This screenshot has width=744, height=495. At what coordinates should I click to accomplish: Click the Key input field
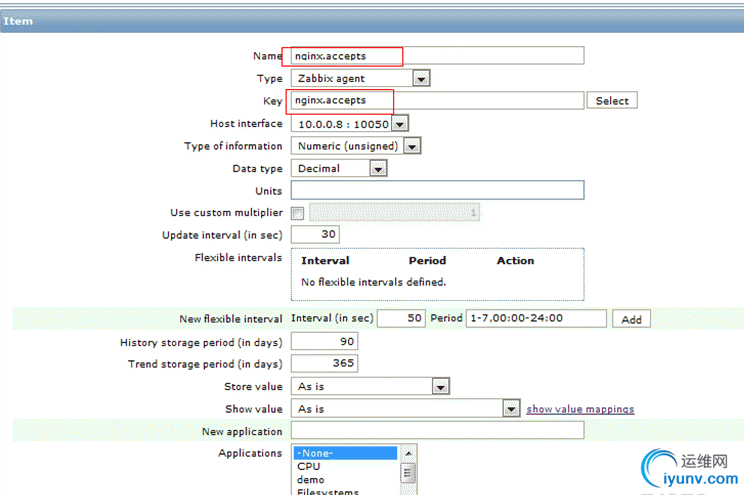click(x=437, y=100)
